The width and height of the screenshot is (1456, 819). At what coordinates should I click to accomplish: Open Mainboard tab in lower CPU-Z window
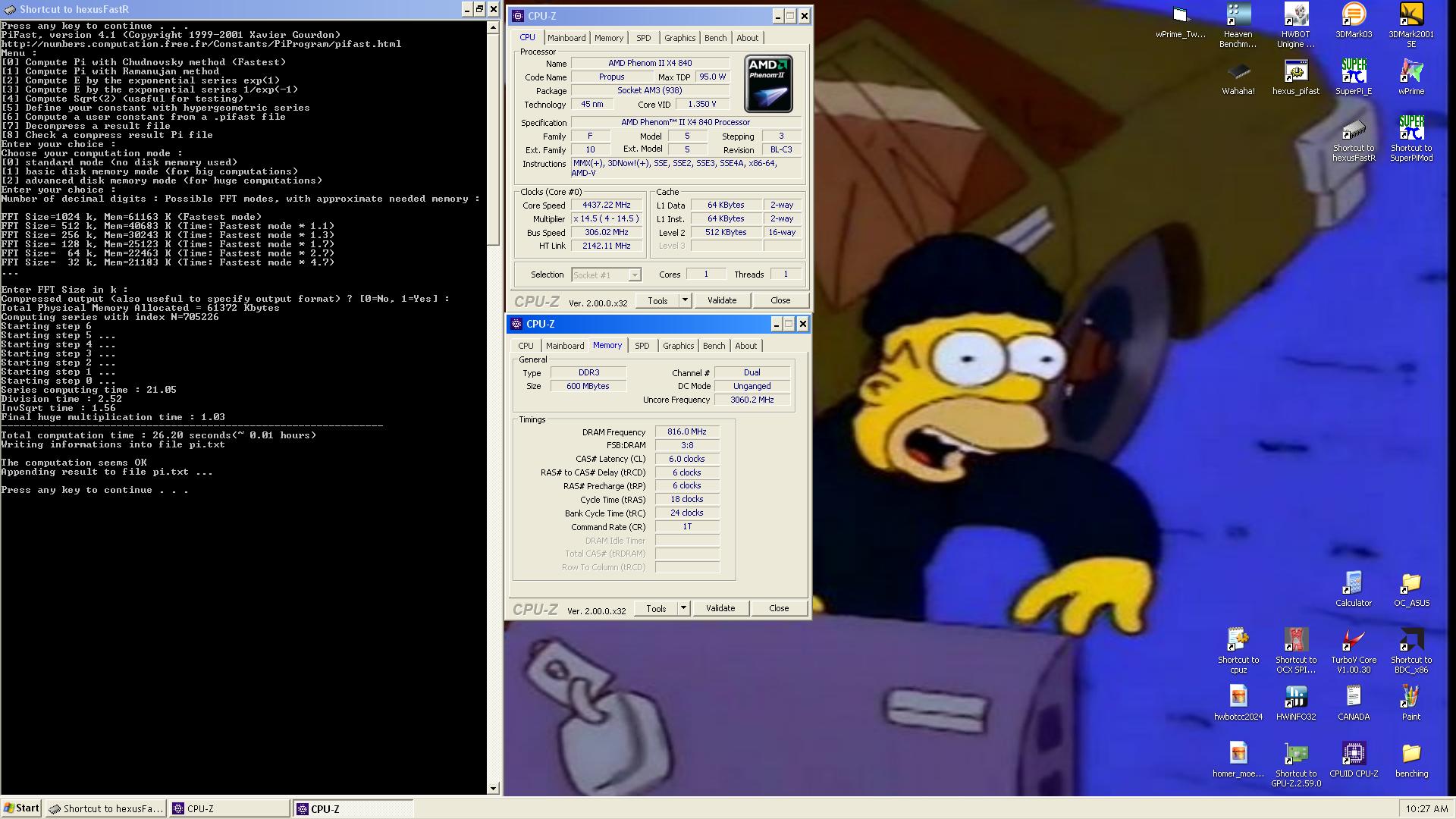tap(565, 346)
